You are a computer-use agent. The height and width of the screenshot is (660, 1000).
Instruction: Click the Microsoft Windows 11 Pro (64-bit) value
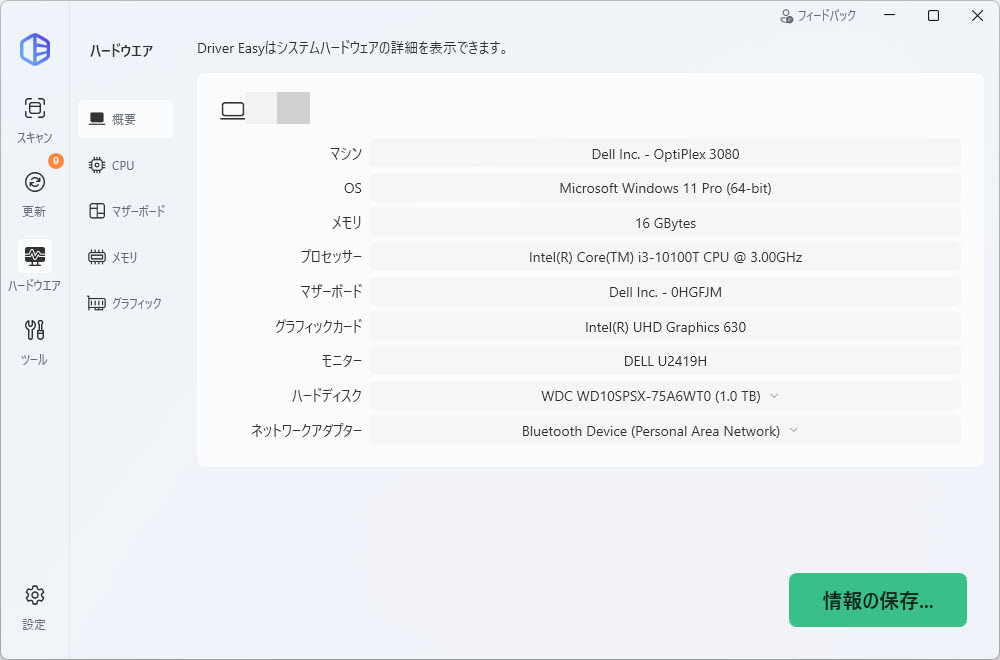click(x=665, y=189)
